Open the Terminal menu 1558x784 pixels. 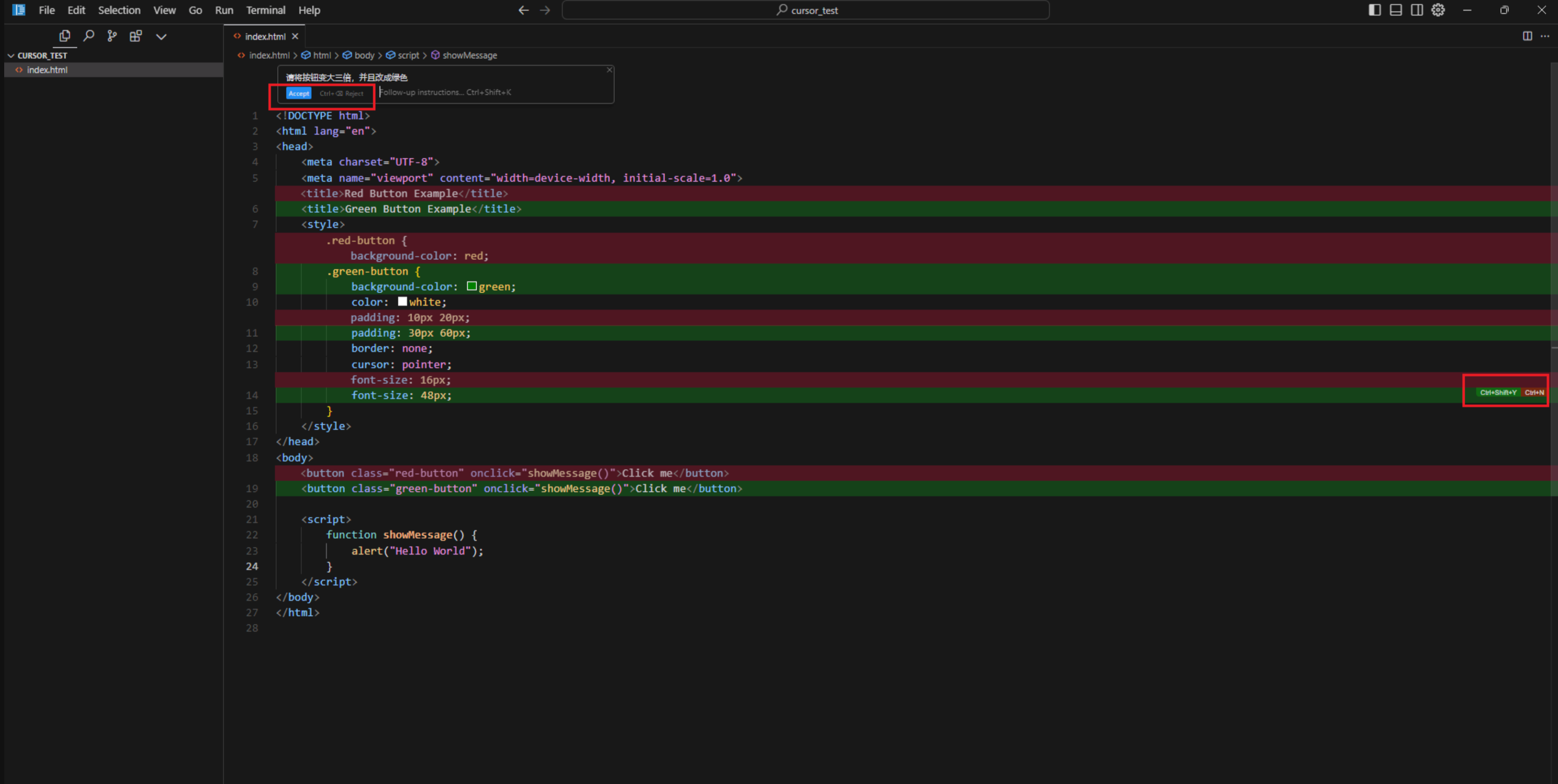265,10
